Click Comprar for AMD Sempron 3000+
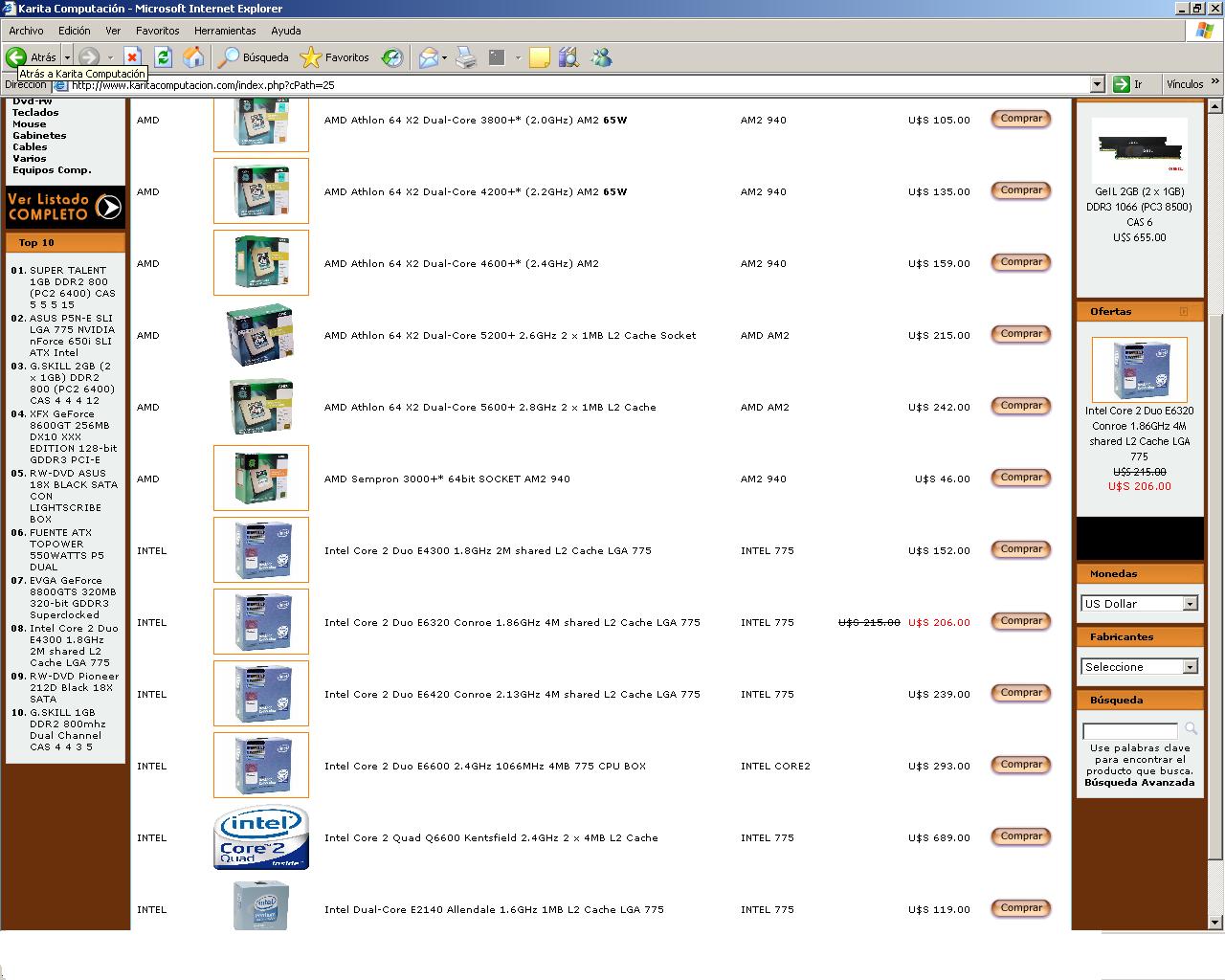Image resolution: width=1225 pixels, height=980 pixels. pos(1021,478)
